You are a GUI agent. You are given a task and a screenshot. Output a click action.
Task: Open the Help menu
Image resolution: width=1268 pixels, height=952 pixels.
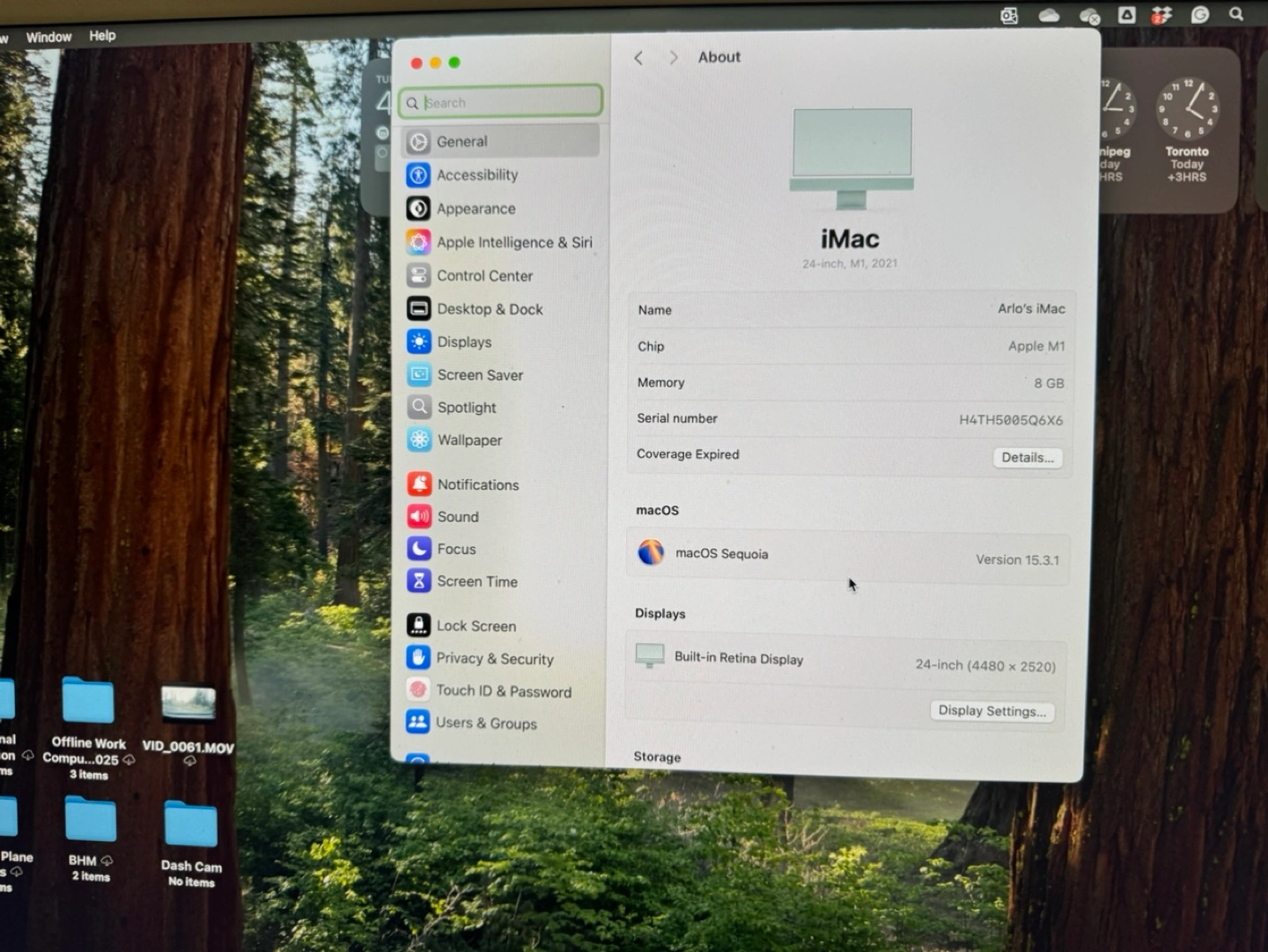click(102, 36)
